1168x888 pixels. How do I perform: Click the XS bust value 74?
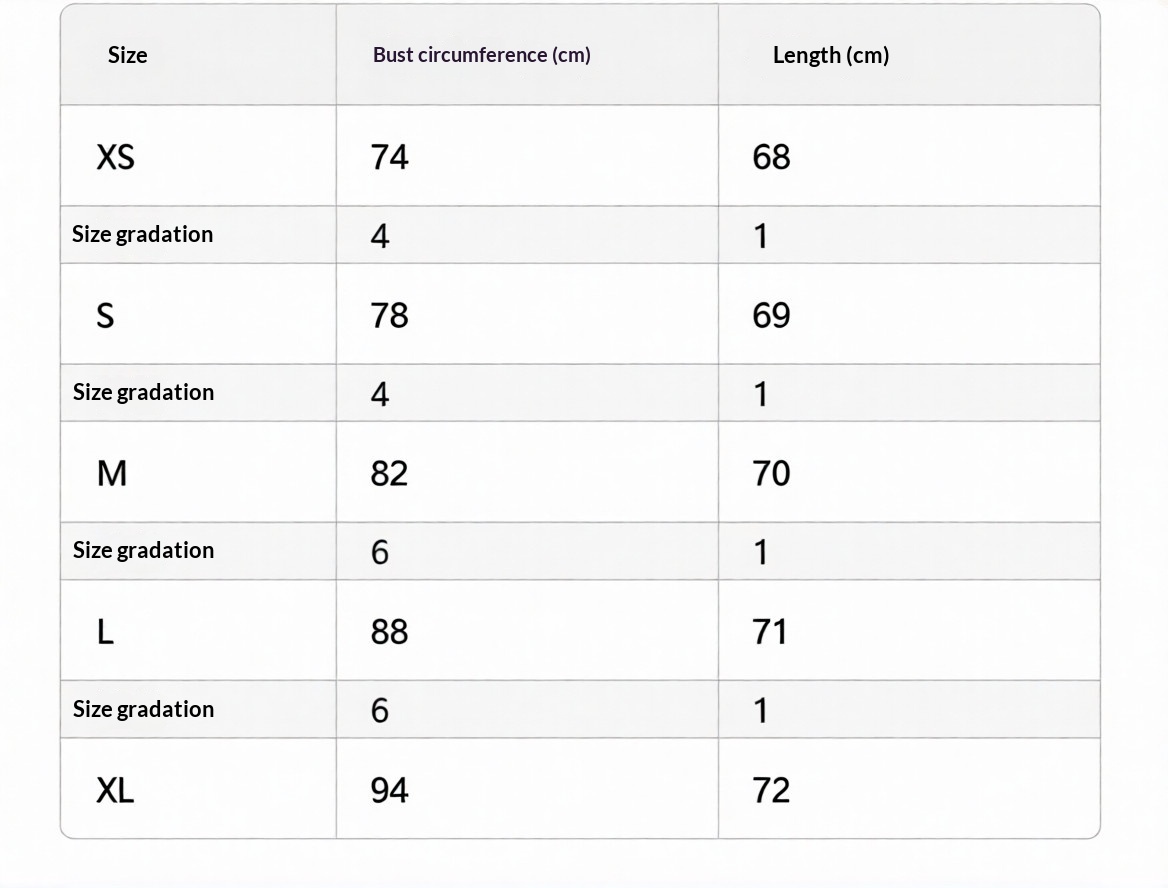(x=389, y=157)
